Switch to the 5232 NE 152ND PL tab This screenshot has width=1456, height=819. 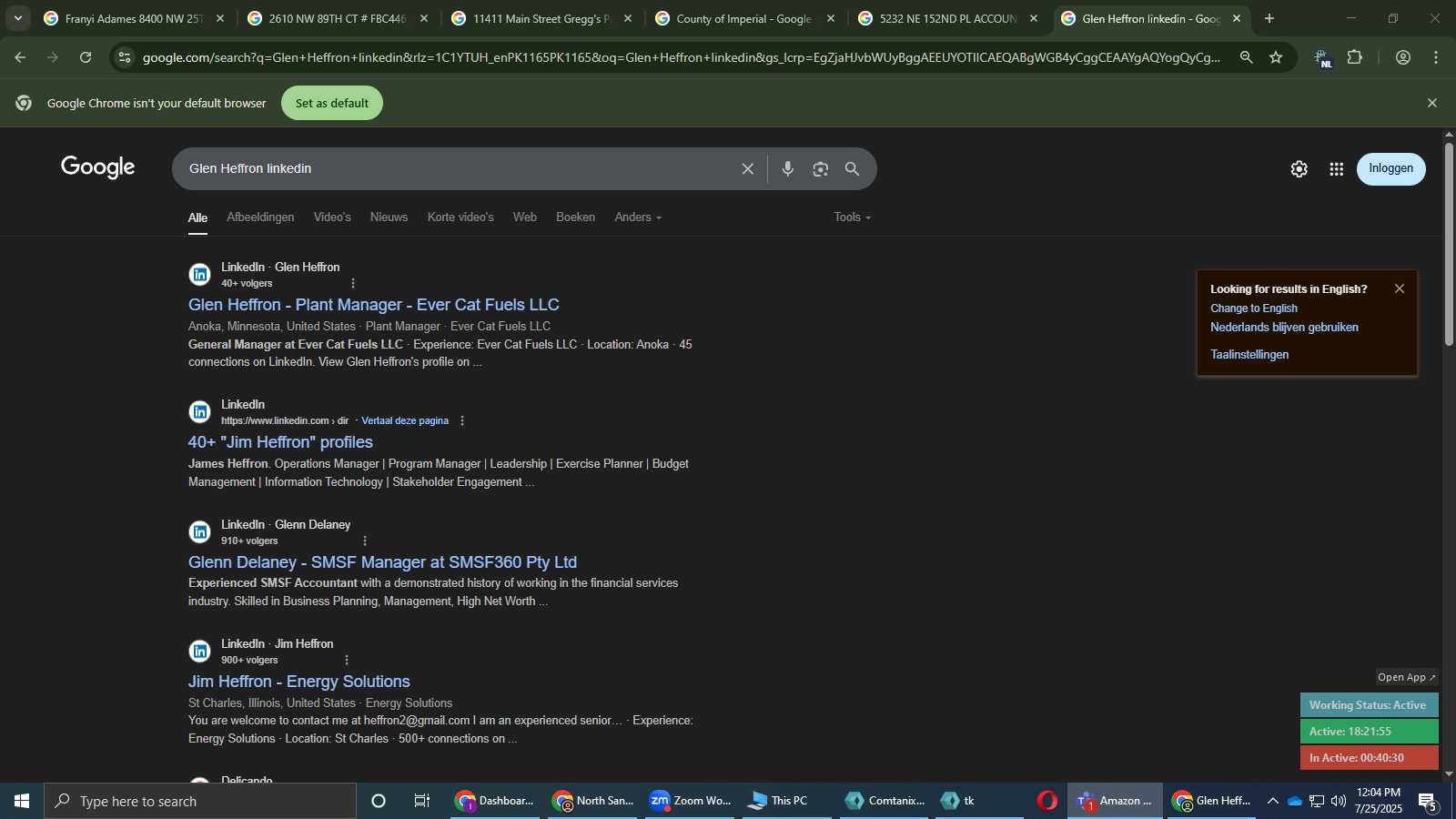tap(949, 18)
